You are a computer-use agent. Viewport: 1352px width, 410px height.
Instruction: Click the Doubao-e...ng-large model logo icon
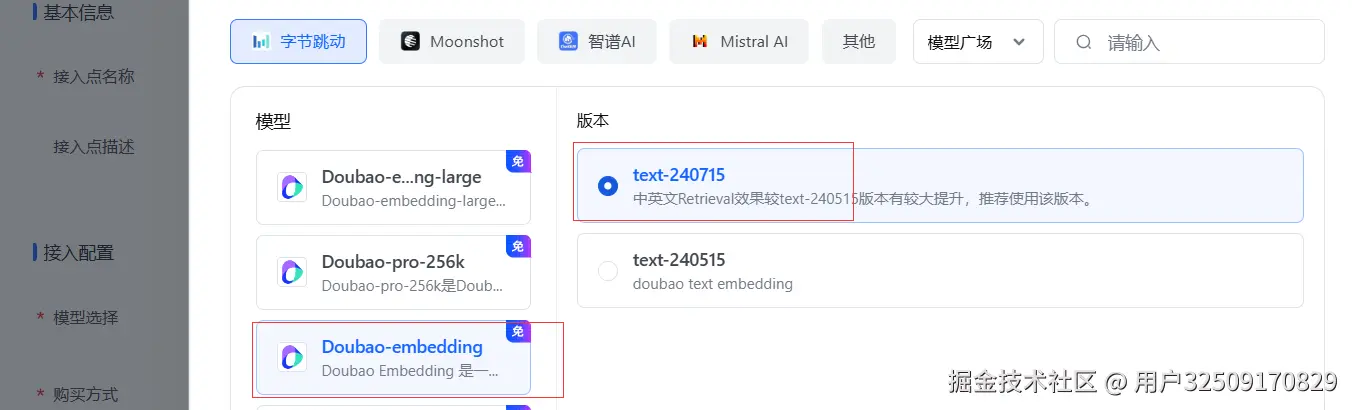[292, 187]
